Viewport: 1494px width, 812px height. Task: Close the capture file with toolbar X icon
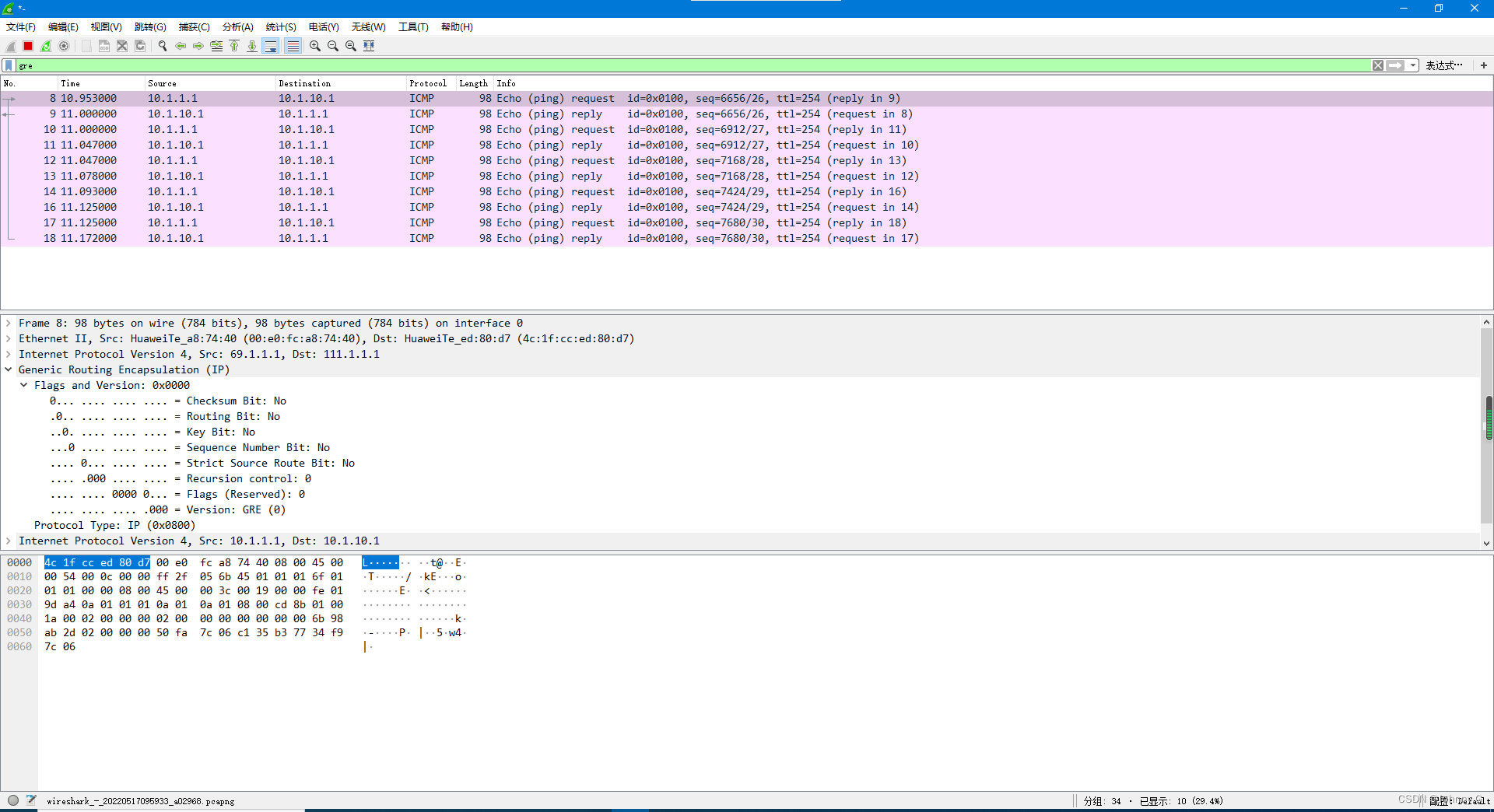click(x=122, y=46)
